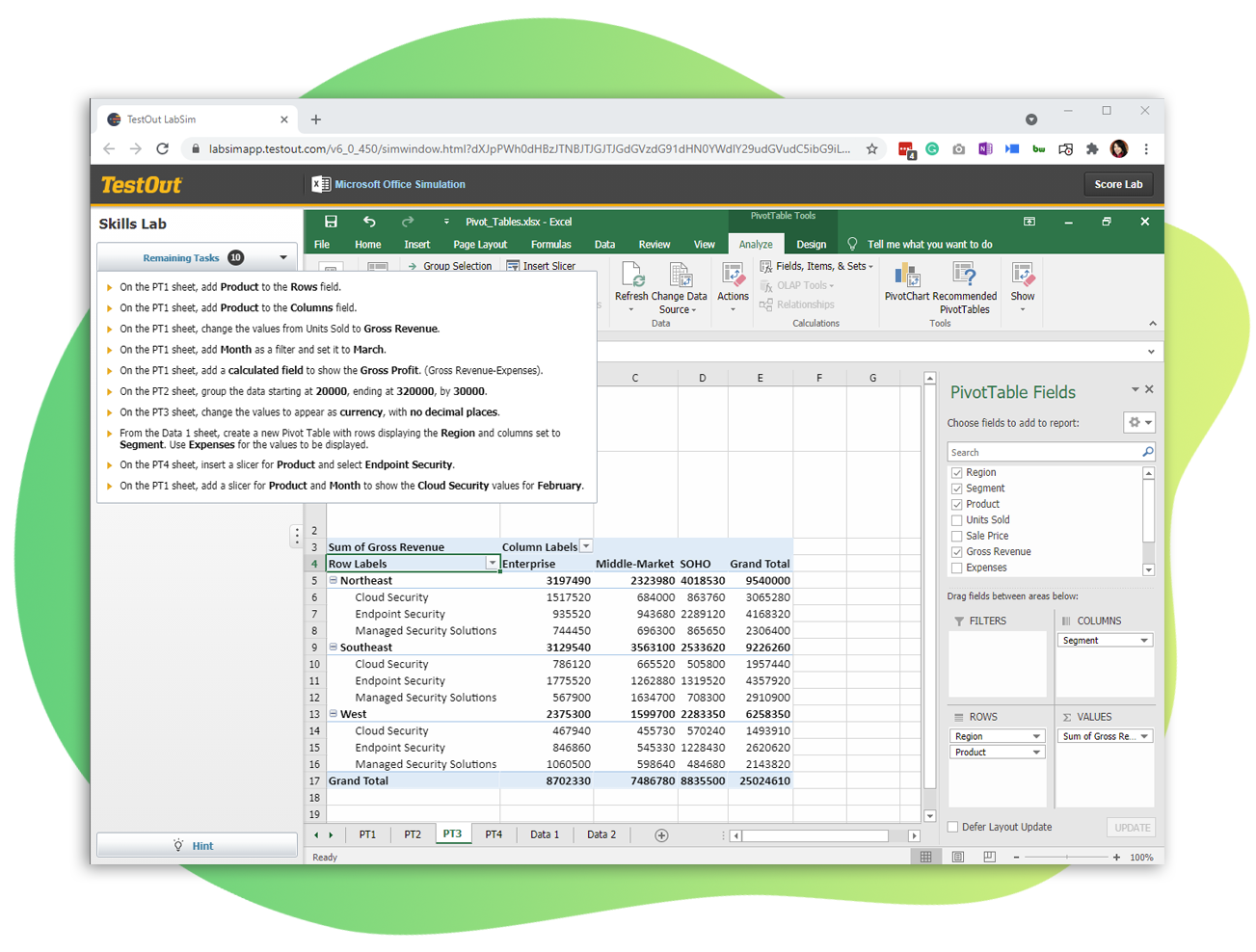1256x952 pixels.
Task: Bookmark this page with star icon
Action: pyautogui.click(x=871, y=148)
